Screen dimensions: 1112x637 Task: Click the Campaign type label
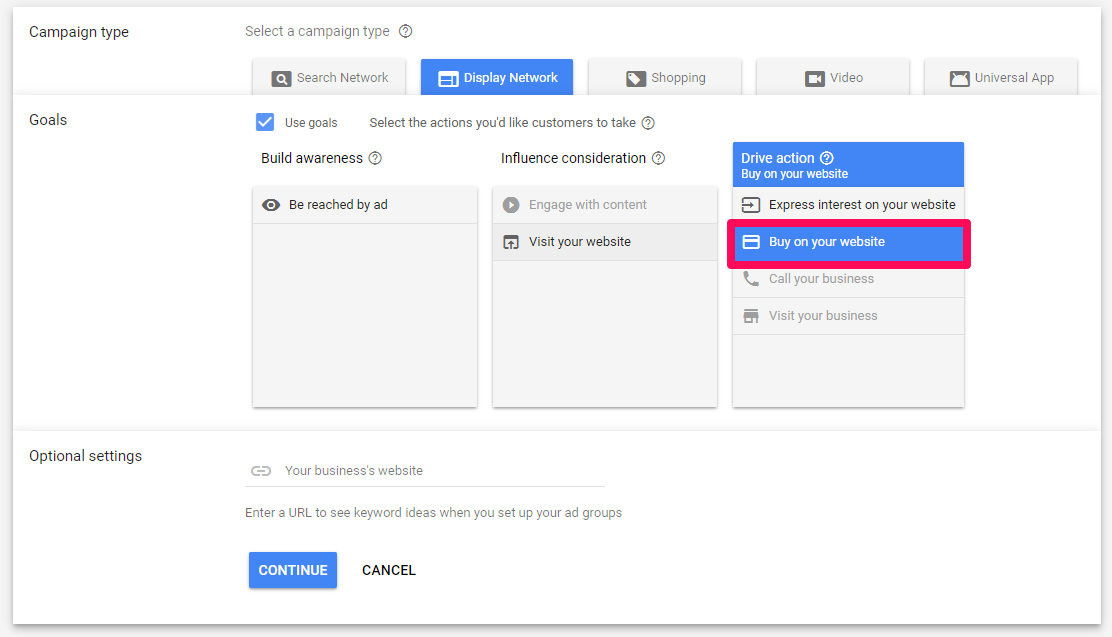point(79,32)
